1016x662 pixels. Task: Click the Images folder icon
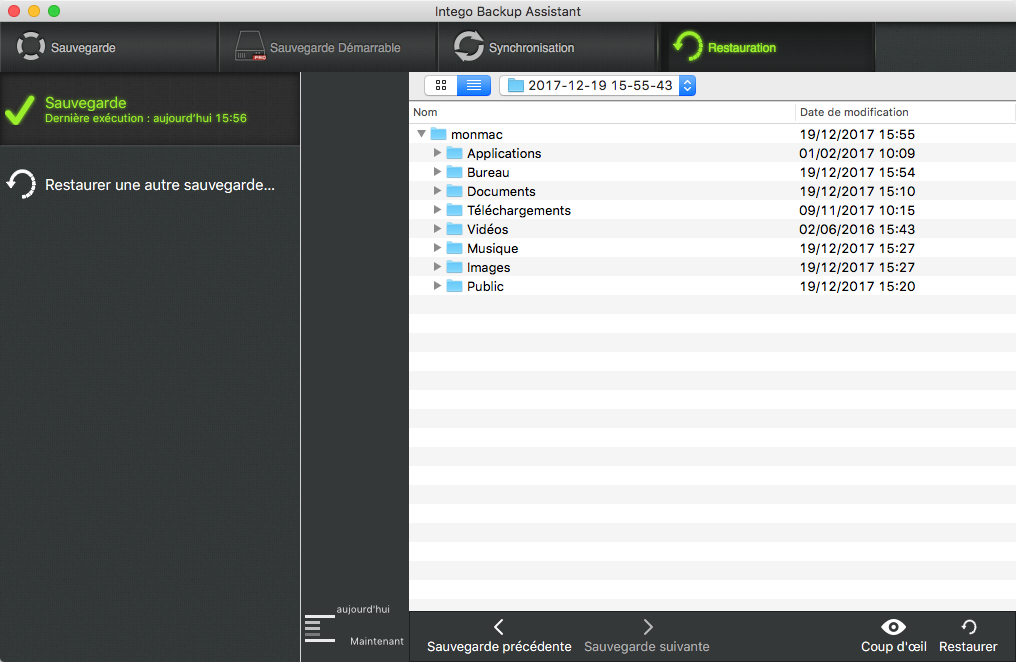point(455,267)
